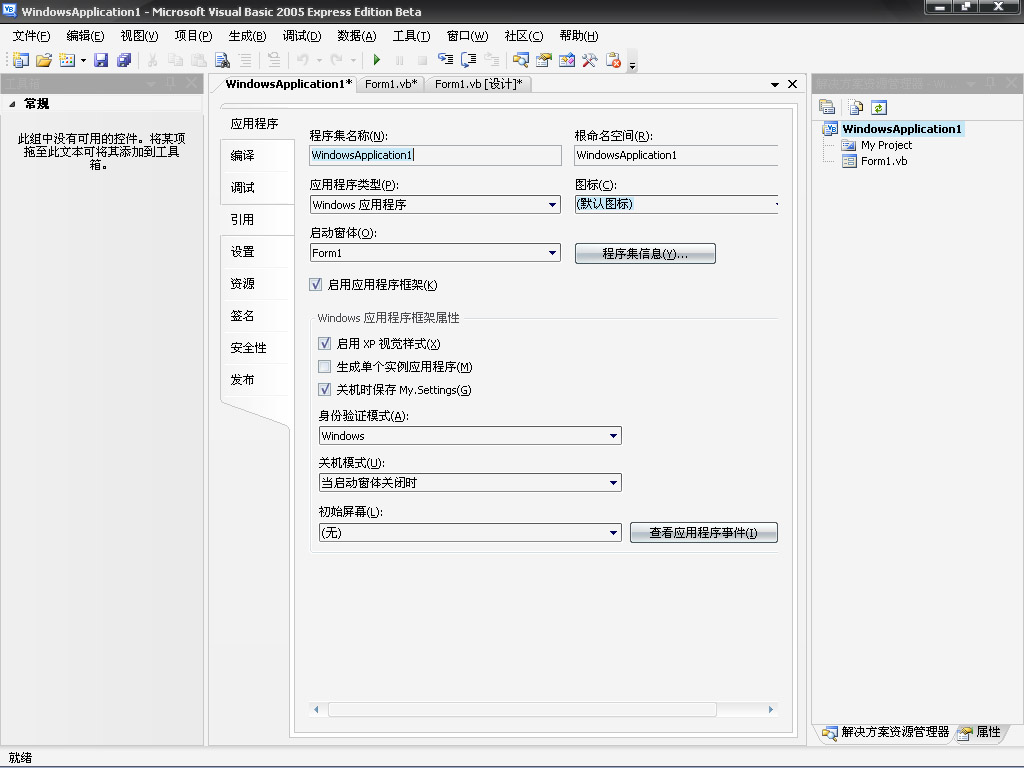Viewport: 1024px width, 768px height.
Task: Open the Solution Explorer toolbar icon
Action: [520, 60]
